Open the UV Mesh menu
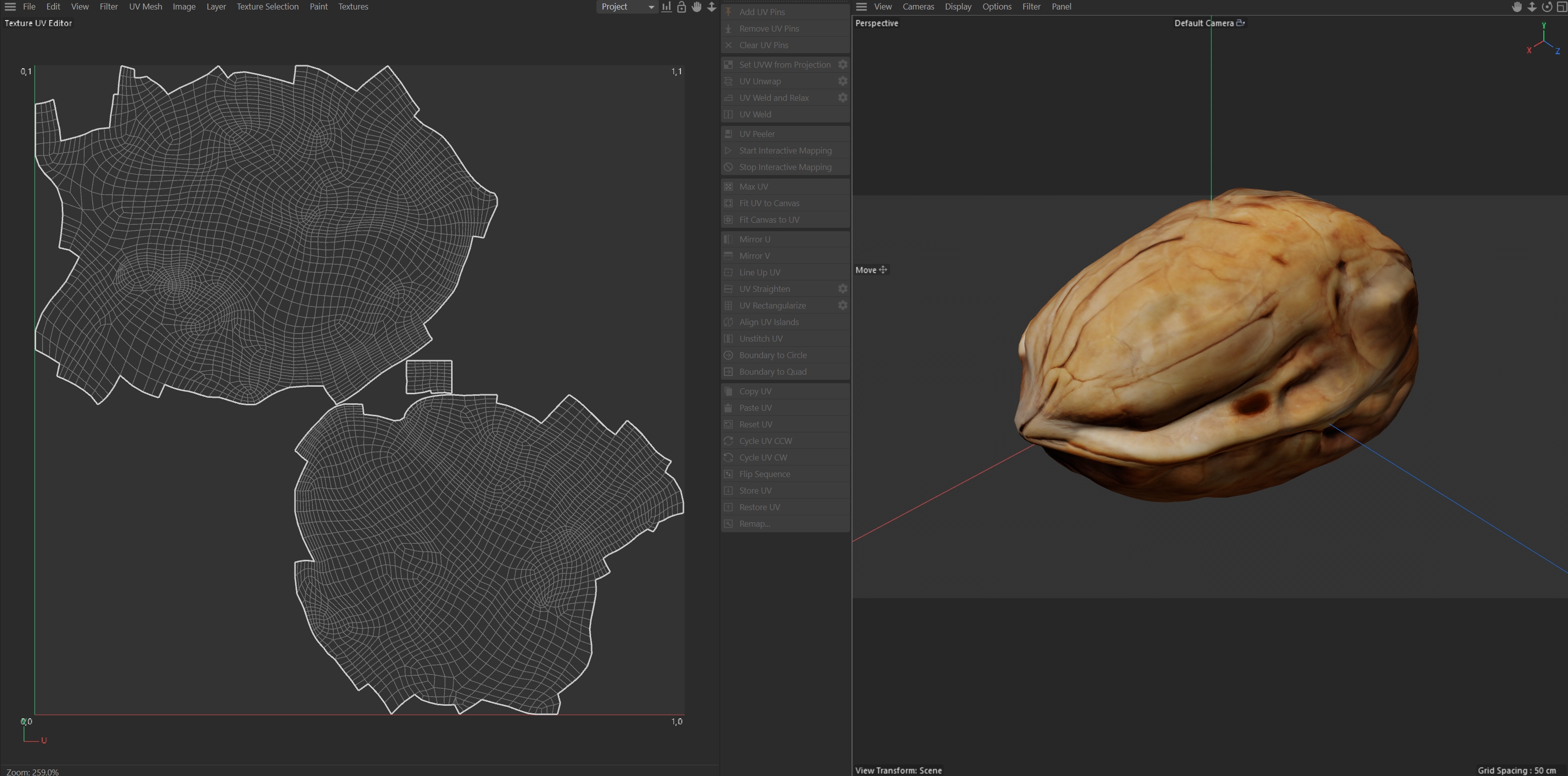The height and width of the screenshot is (776, 1568). click(x=146, y=7)
